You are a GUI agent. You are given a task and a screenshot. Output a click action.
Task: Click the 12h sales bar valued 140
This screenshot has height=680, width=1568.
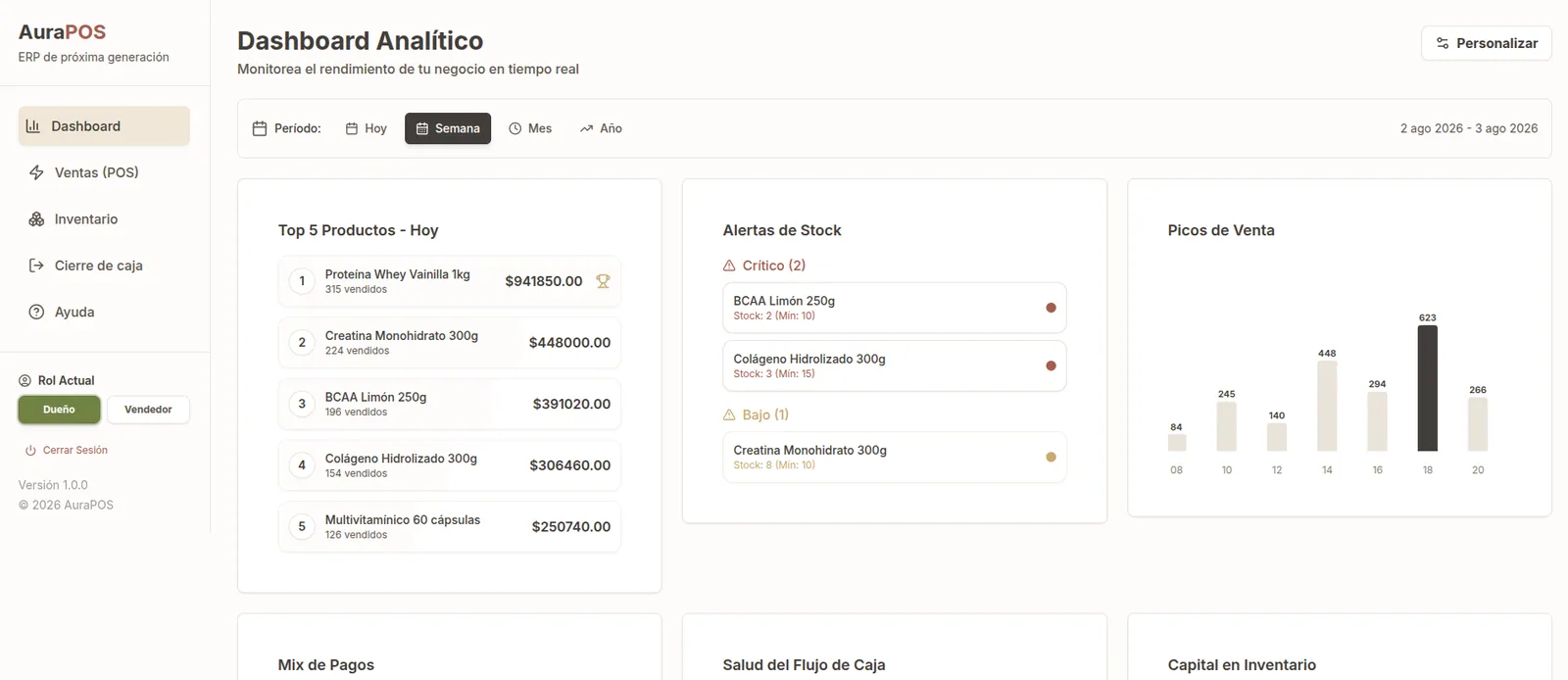(x=1277, y=437)
